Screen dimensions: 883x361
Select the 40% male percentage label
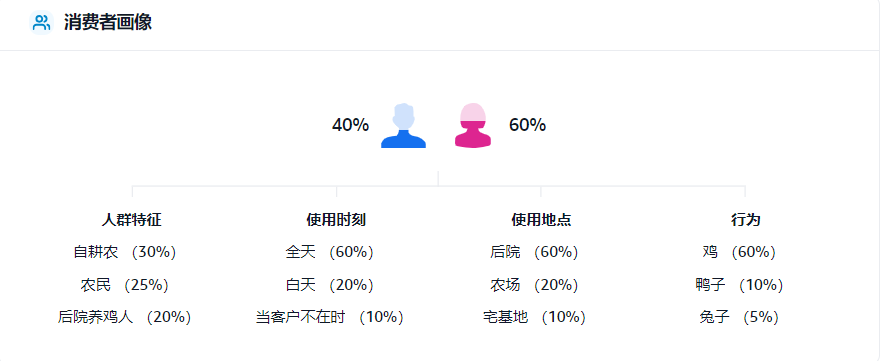350,125
